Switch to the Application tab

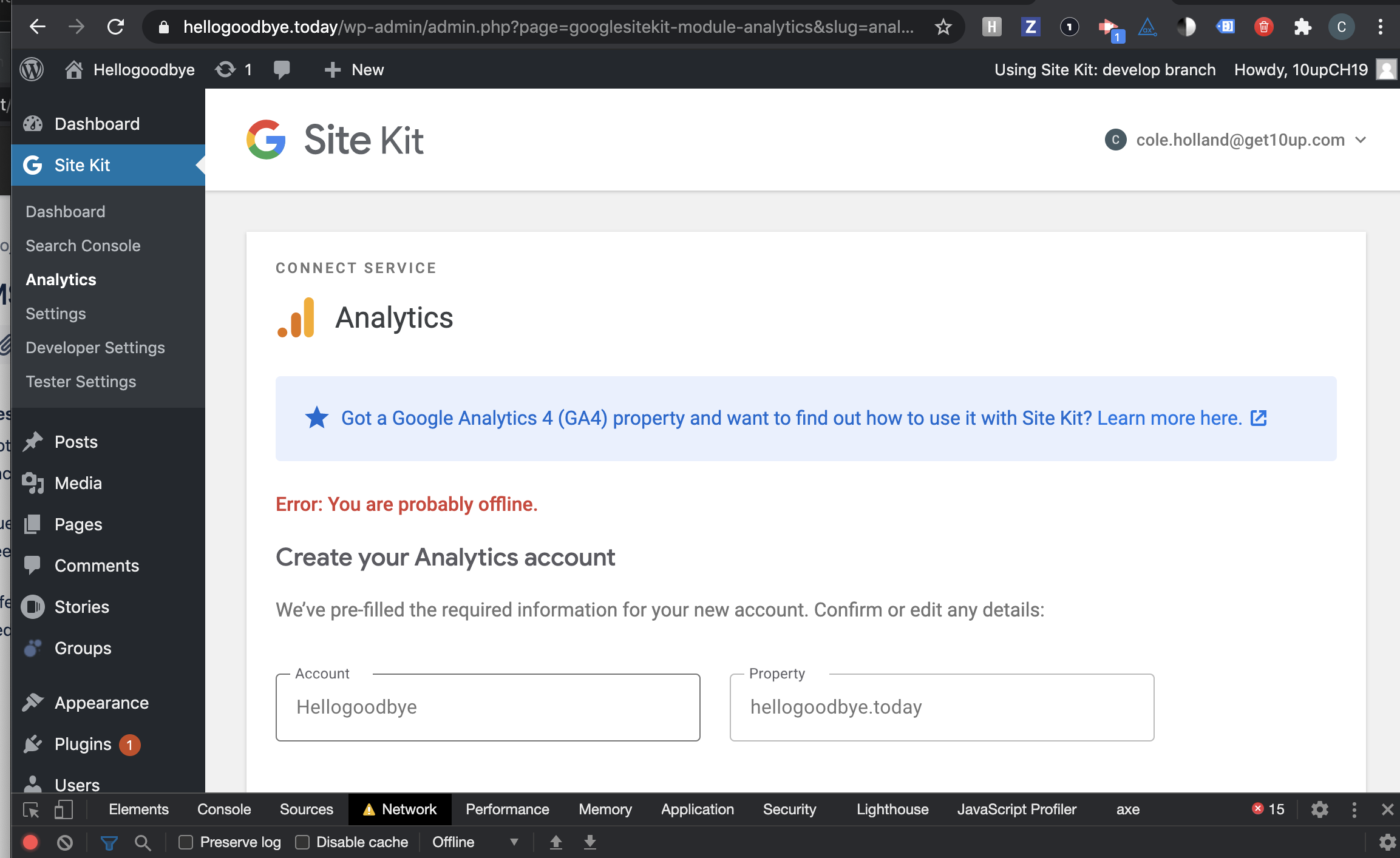pos(698,809)
